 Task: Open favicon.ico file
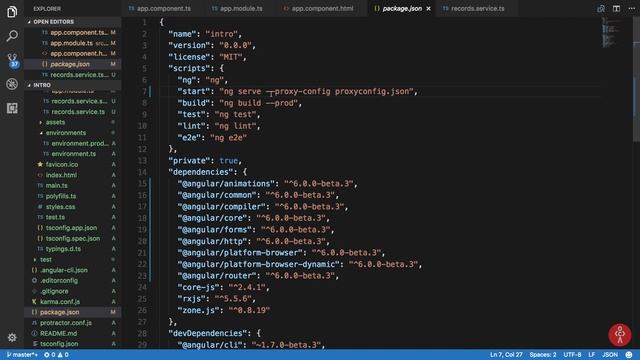[73, 164]
